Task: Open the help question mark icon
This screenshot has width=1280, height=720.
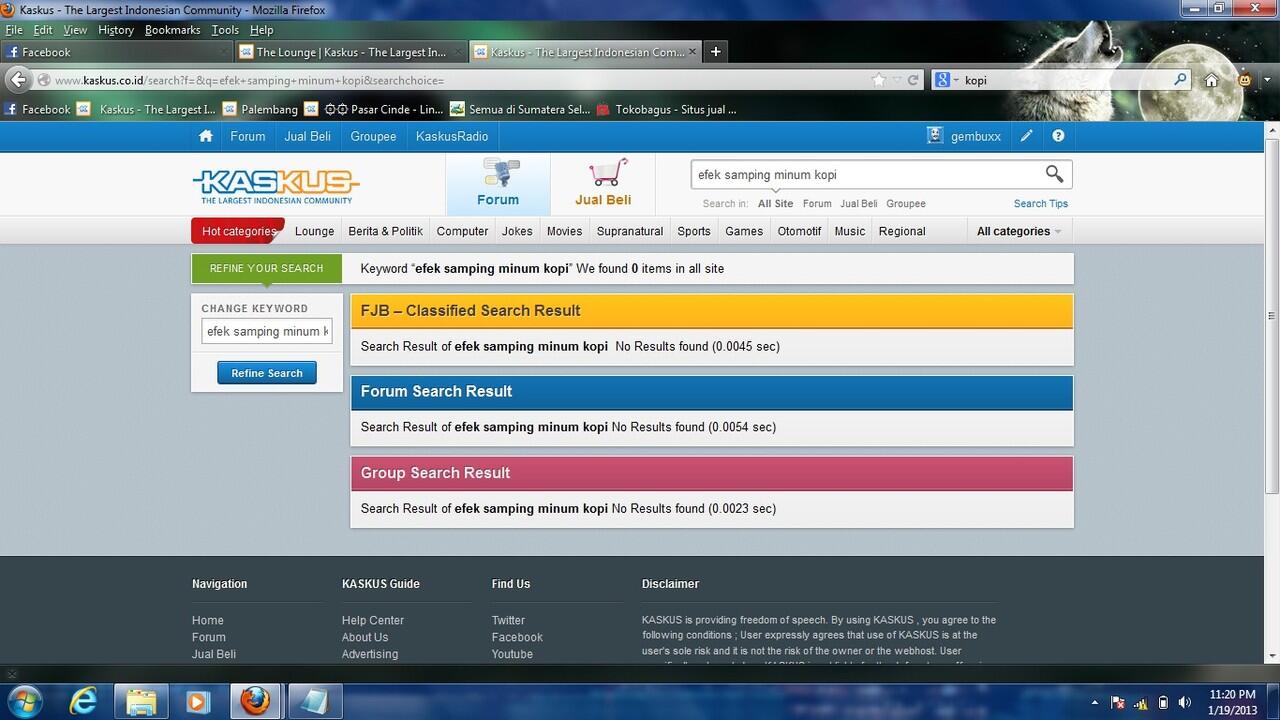Action: coord(1058,136)
